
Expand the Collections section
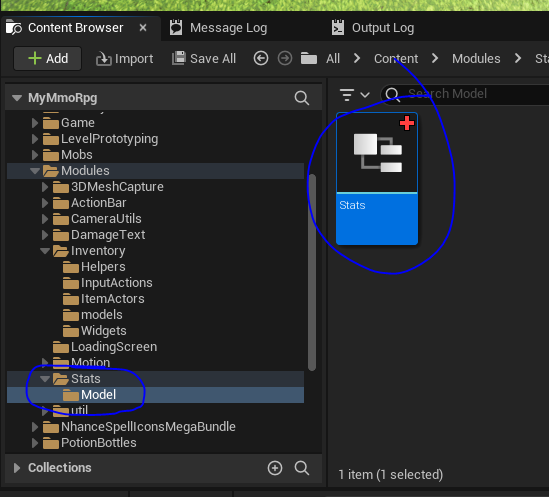click(16, 468)
